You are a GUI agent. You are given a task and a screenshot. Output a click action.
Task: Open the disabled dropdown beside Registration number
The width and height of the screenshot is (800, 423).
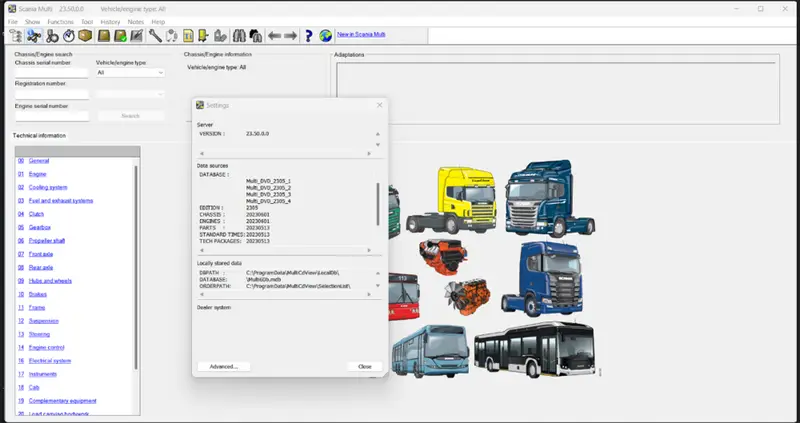tap(130, 94)
